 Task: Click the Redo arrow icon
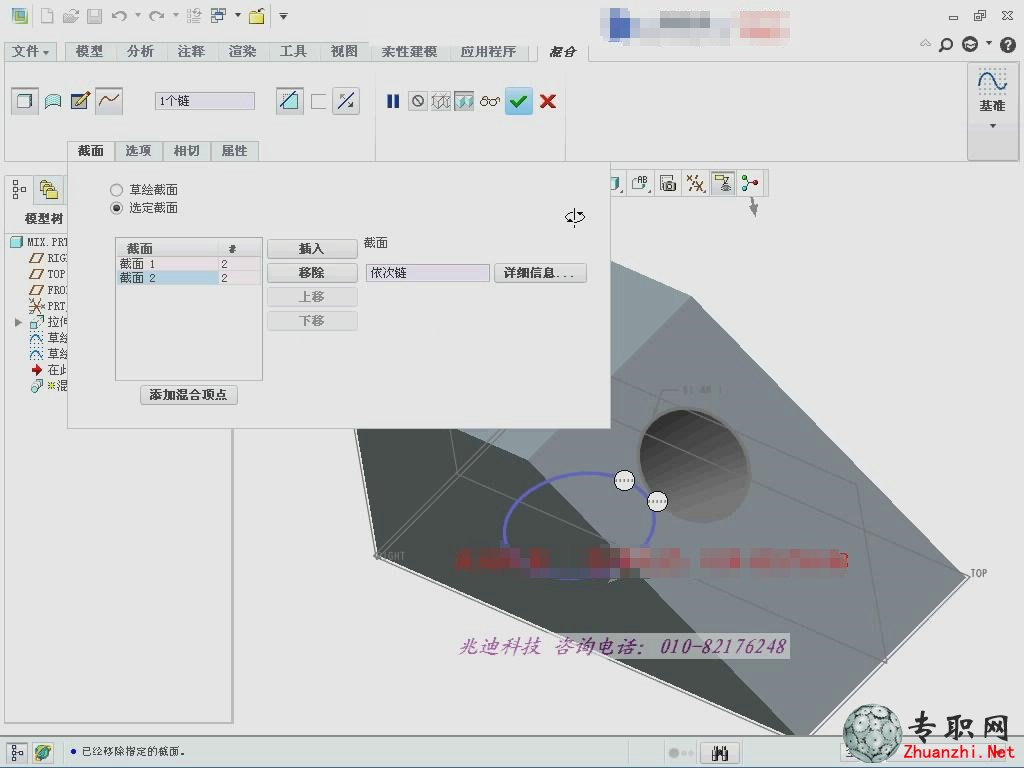(x=157, y=16)
